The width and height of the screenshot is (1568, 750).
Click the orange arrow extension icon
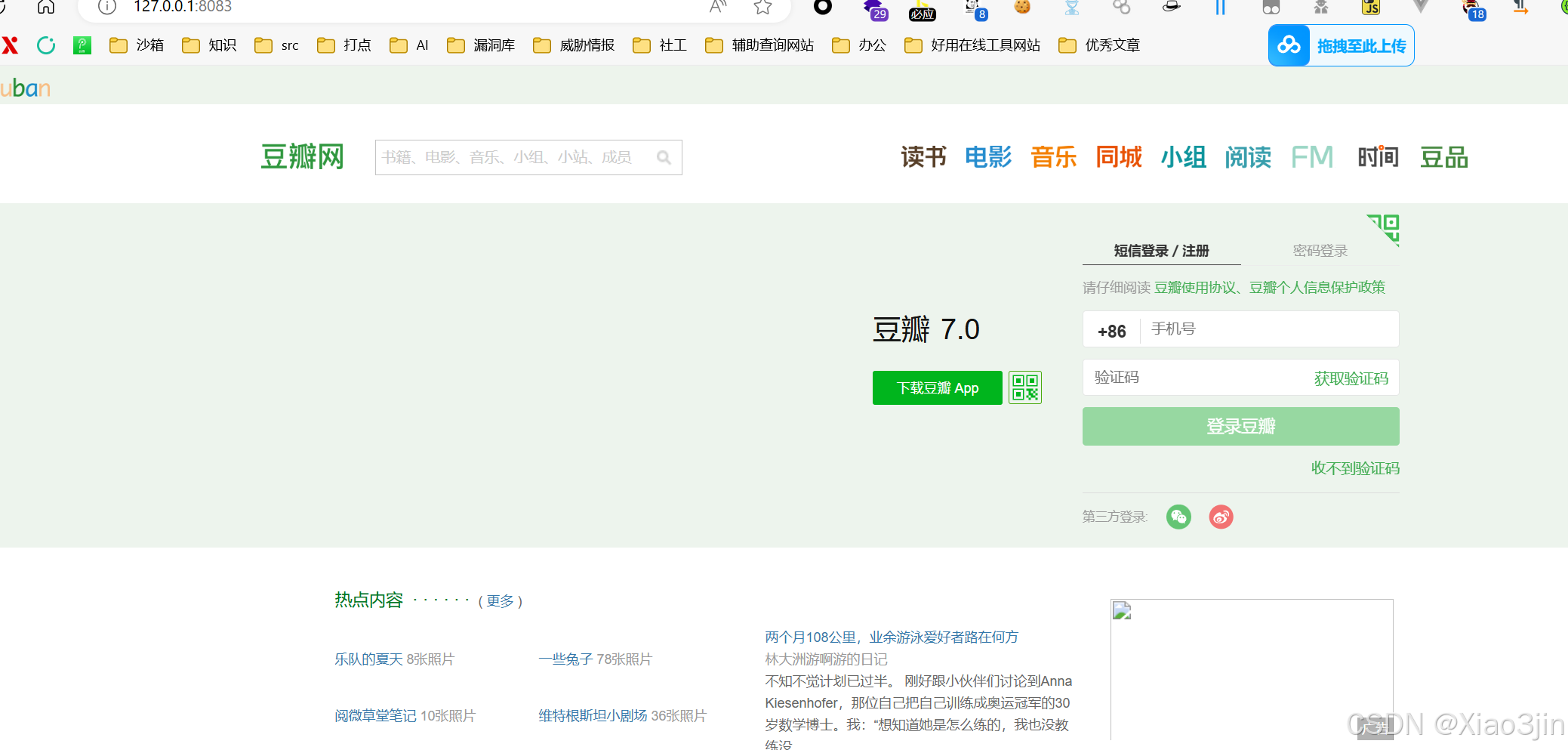(1520, 8)
